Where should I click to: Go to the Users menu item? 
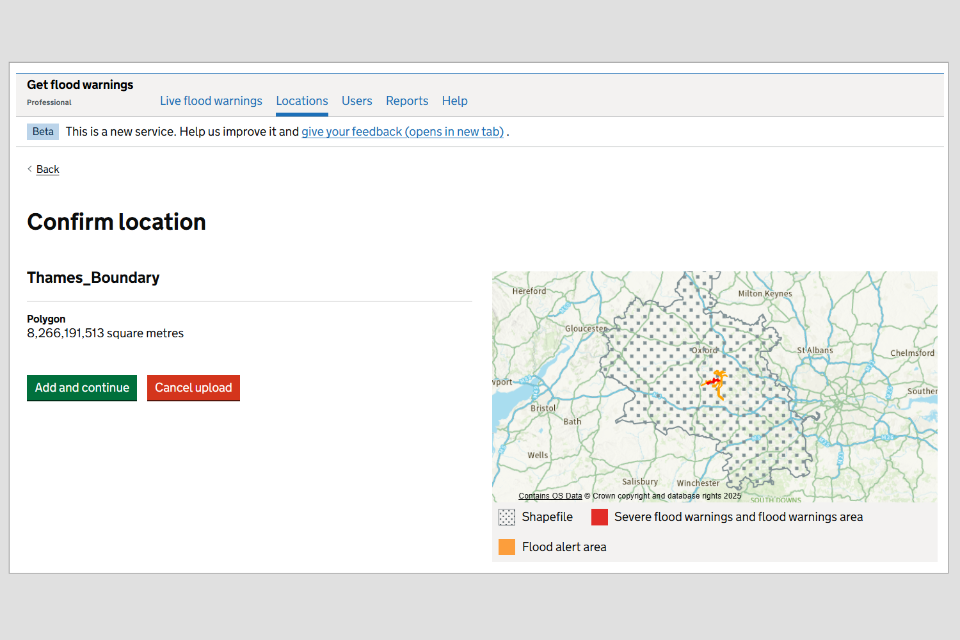(x=357, y=101)
